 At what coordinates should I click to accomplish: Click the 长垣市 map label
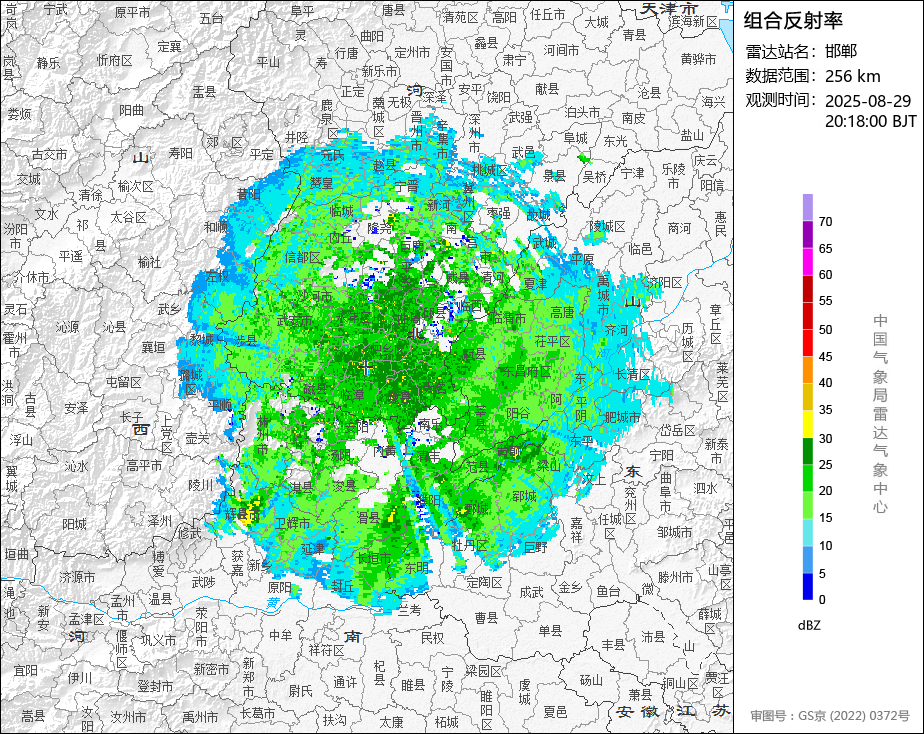pyautogui.click(x=374, y=557)
